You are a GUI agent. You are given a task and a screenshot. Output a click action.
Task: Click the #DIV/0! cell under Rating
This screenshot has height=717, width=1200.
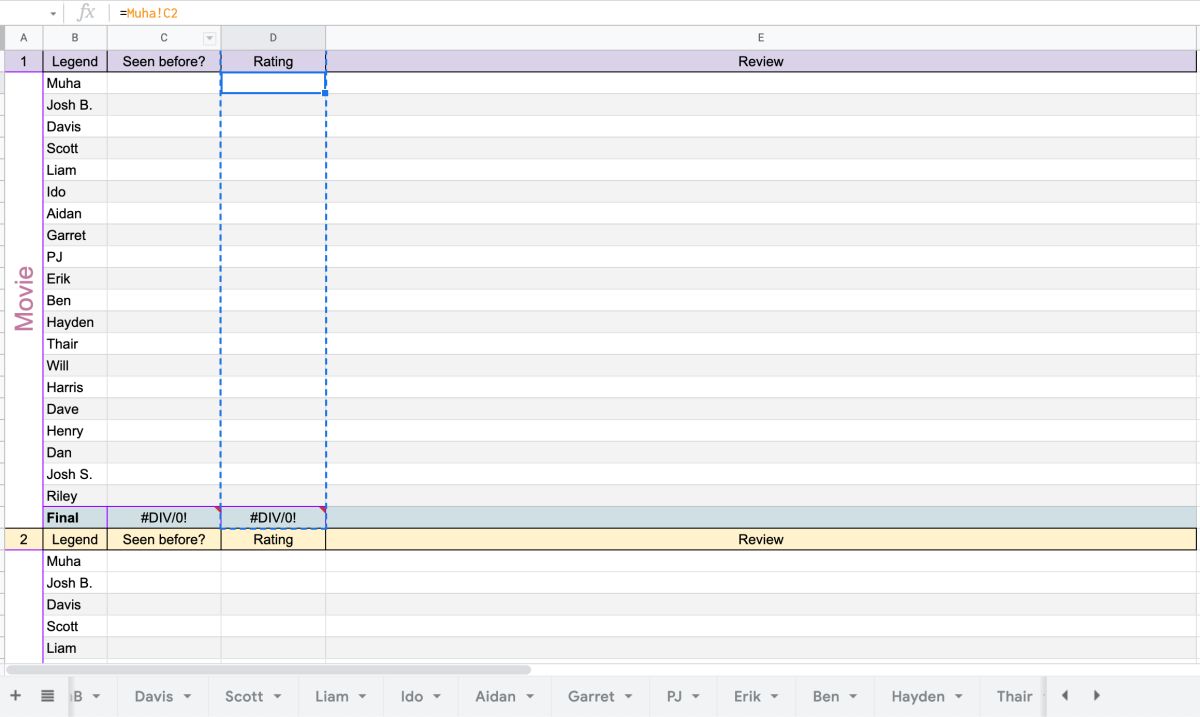pos(273,518)
